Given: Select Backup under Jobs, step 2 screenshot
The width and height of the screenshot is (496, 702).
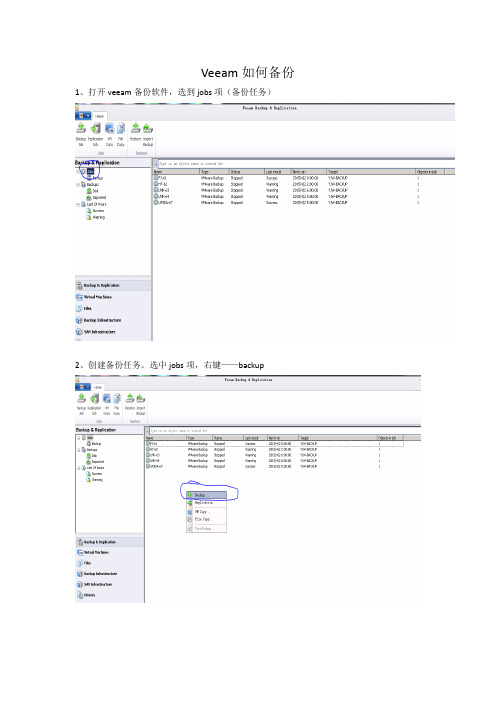Looking at the screenshot, I should pos(94,444).
